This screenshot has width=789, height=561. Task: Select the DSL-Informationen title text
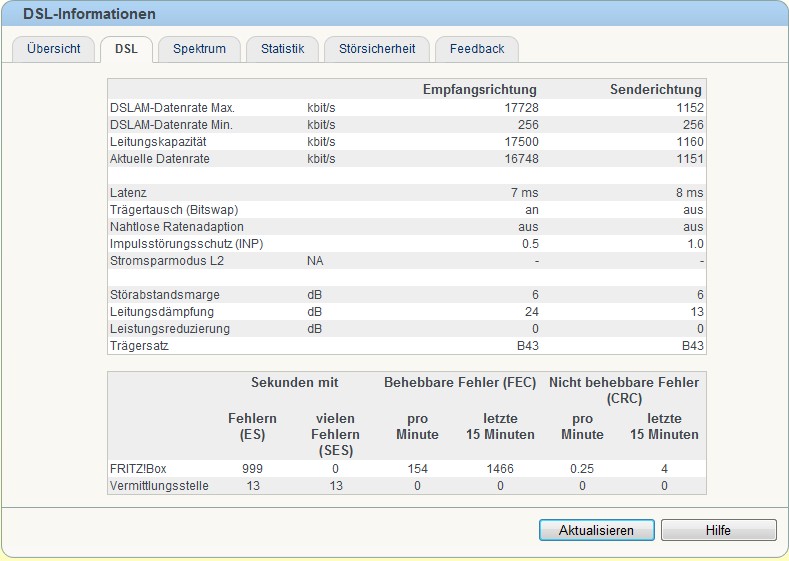pyautogui.click(x=89, y=14)
